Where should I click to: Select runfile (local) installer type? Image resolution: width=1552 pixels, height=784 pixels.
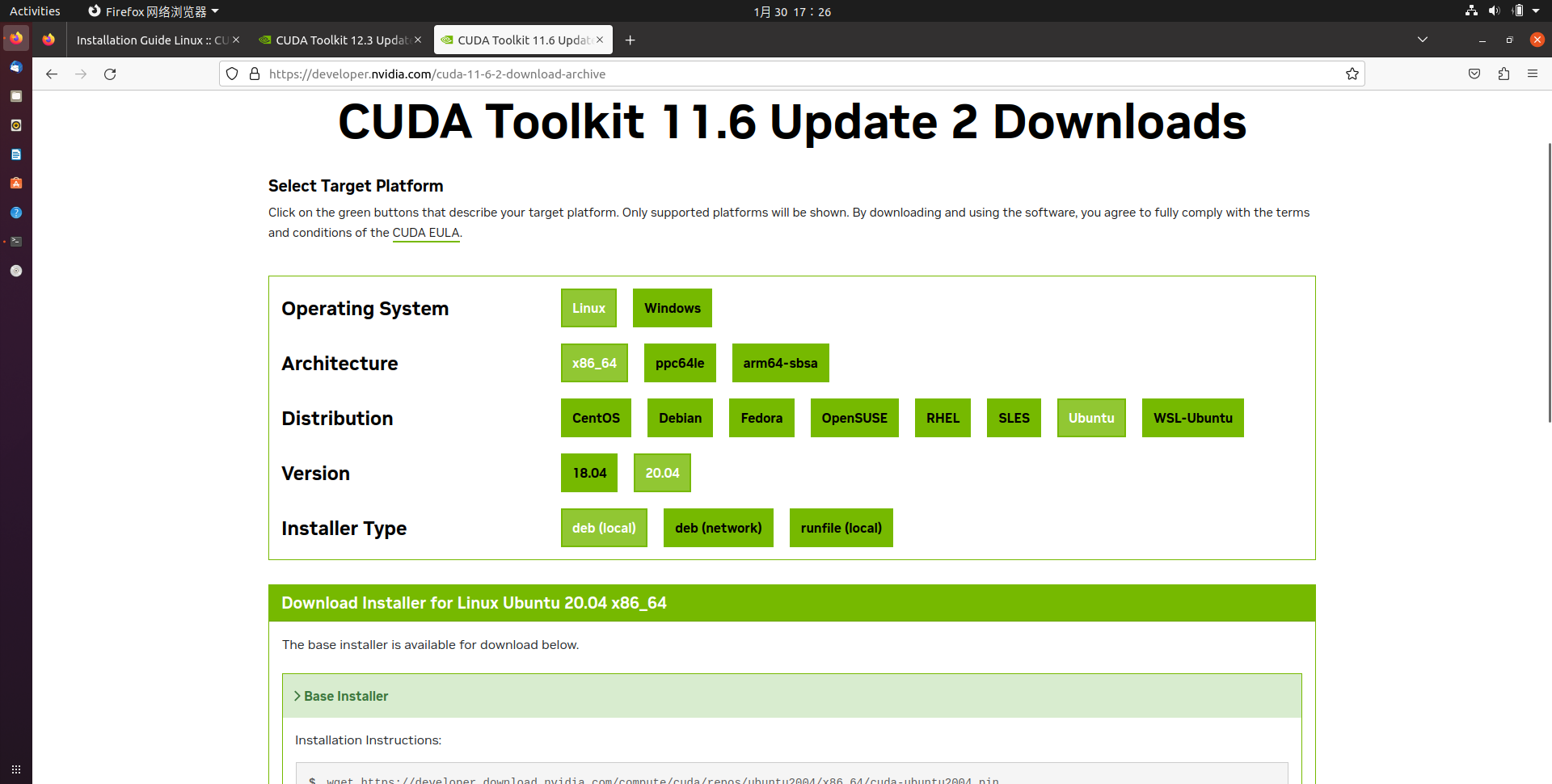(x=841, y=528)
